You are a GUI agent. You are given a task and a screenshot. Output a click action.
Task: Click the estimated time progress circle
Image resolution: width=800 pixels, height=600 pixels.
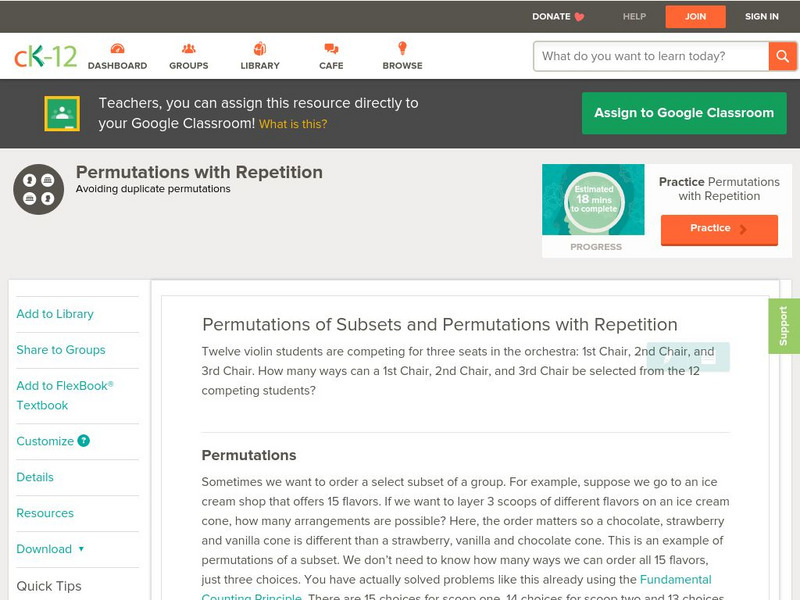(594, 201)
